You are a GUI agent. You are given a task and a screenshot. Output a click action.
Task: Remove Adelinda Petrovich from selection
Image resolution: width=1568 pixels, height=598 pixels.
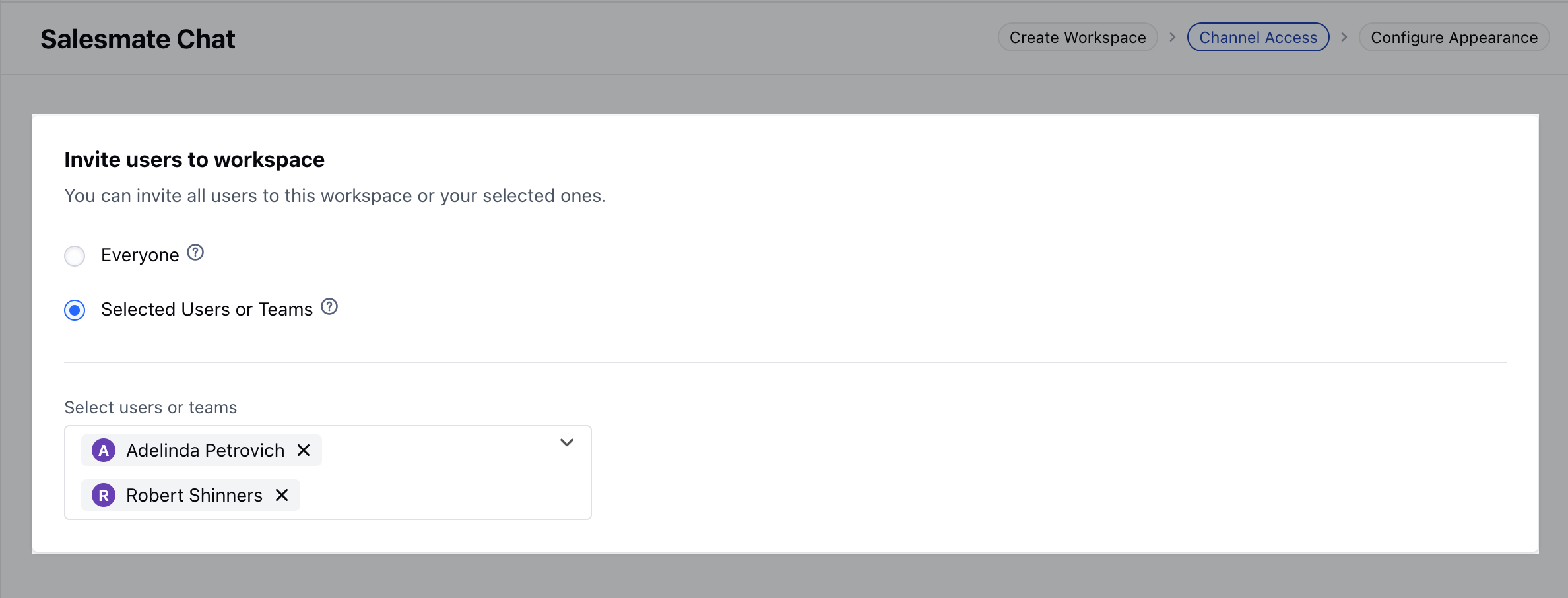[304, 450]
